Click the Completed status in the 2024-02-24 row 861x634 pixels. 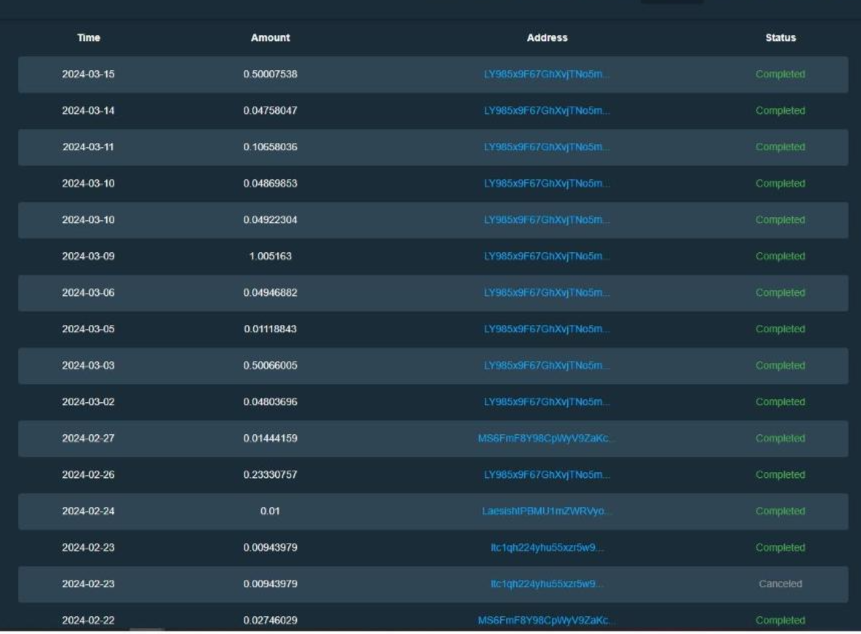coord(780,511)
